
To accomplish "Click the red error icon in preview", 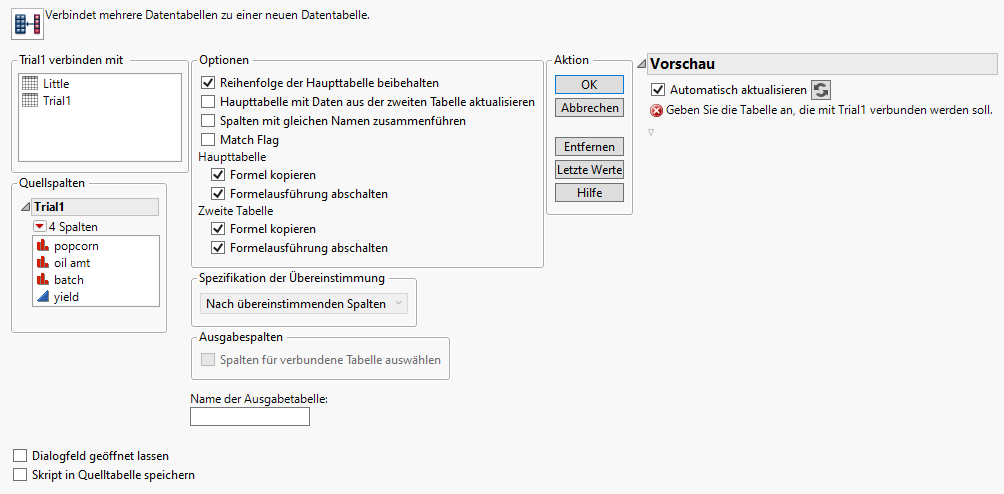I will click(656, 111).
